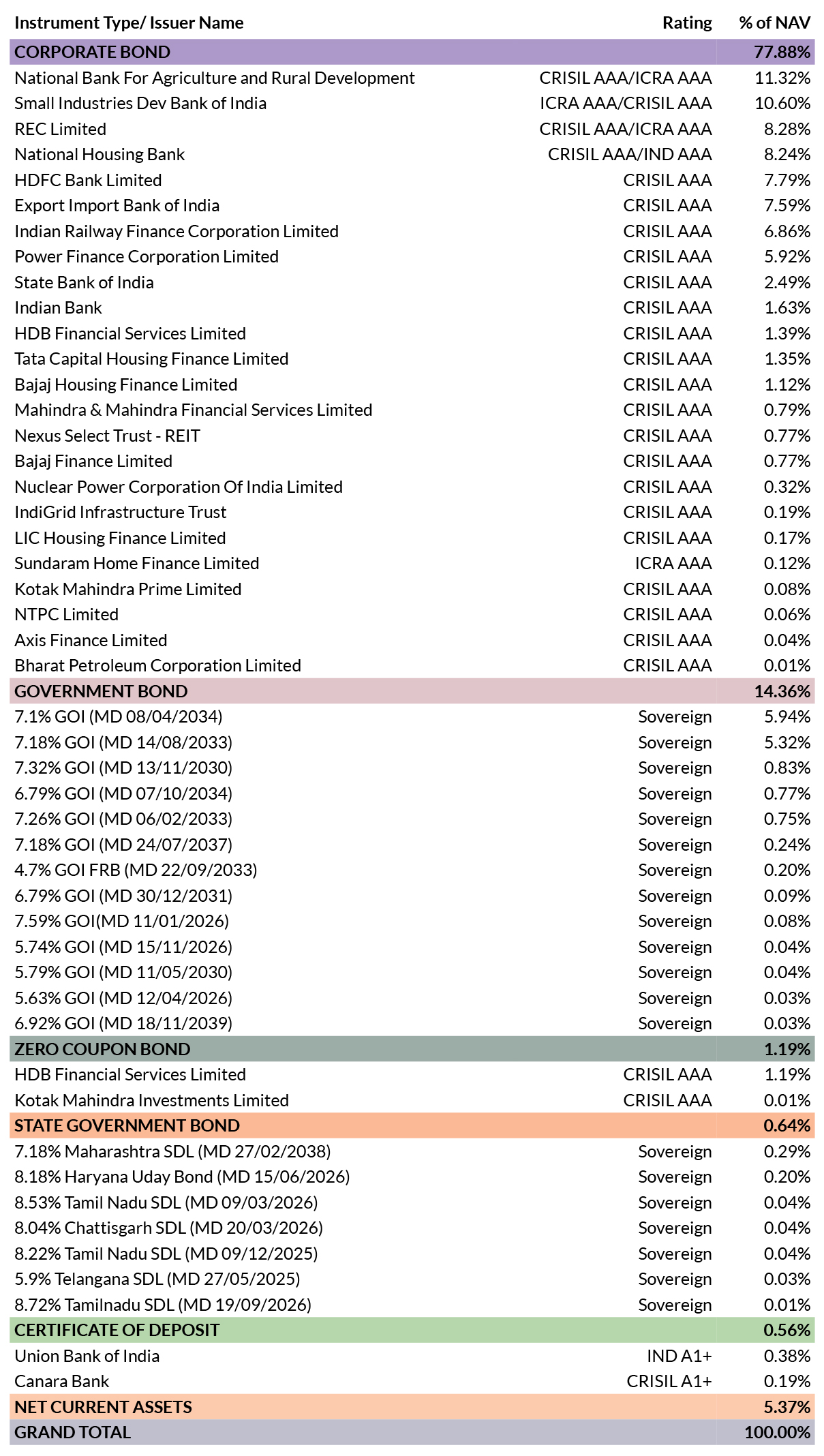Screen dimensions: 824x1456
Task: Click the NET CURRENT ASSETS row
Action: 412,1407
